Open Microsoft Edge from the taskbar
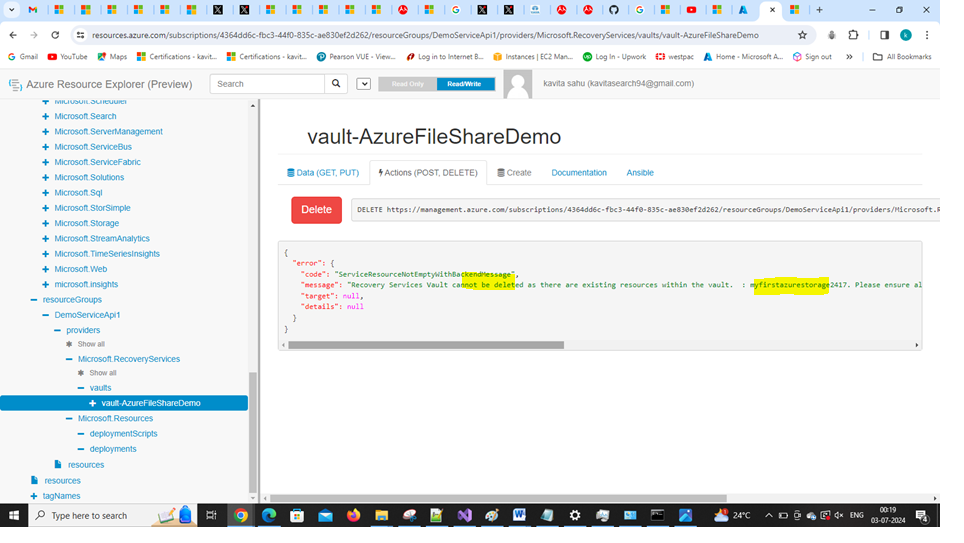 tap(269, 515)
